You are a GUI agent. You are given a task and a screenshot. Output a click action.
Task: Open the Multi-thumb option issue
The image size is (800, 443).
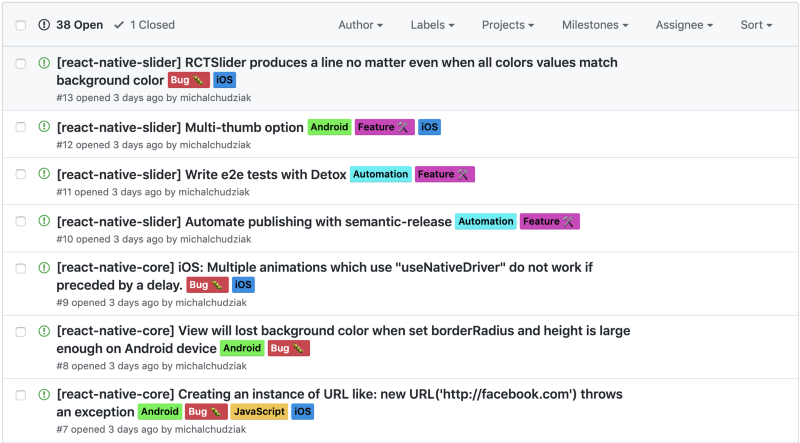pyautogui.click(x=180, y=127)
